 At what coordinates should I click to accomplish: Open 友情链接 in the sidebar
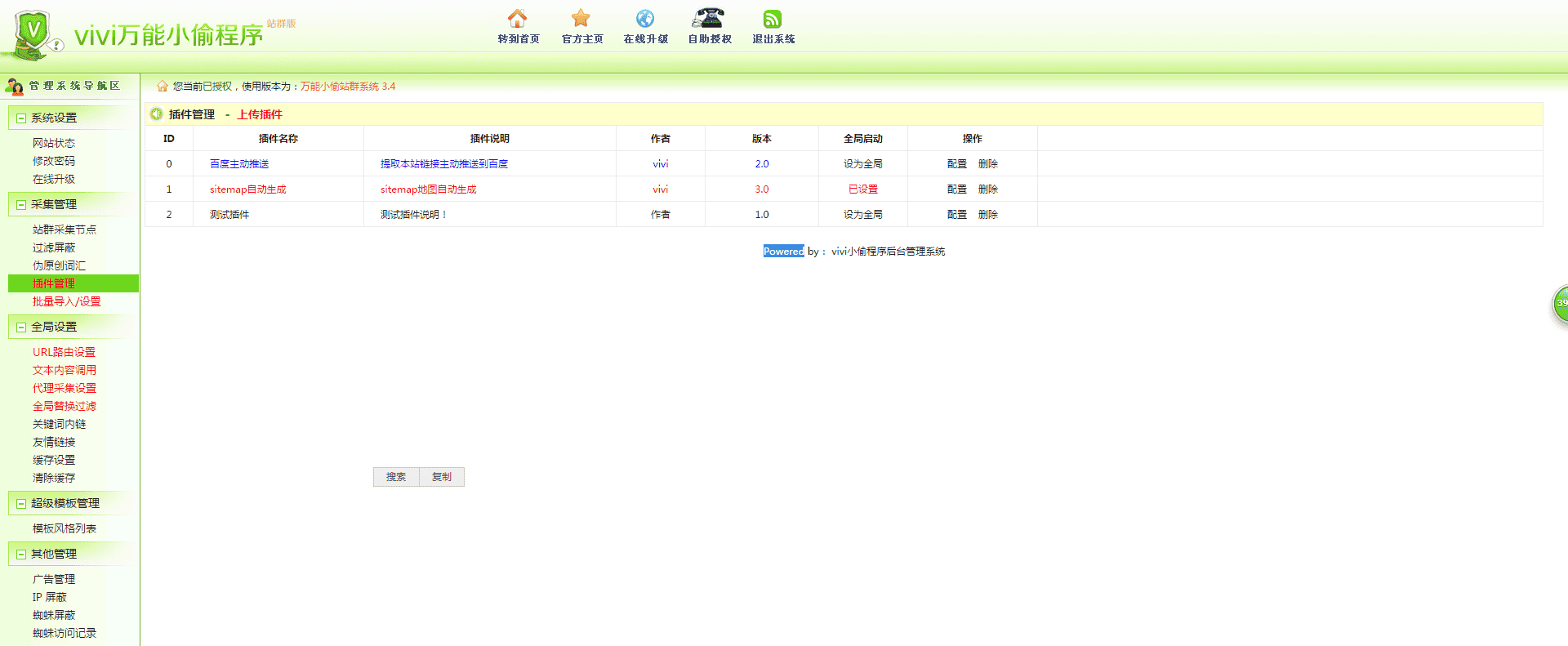click(x=54, y=442)
